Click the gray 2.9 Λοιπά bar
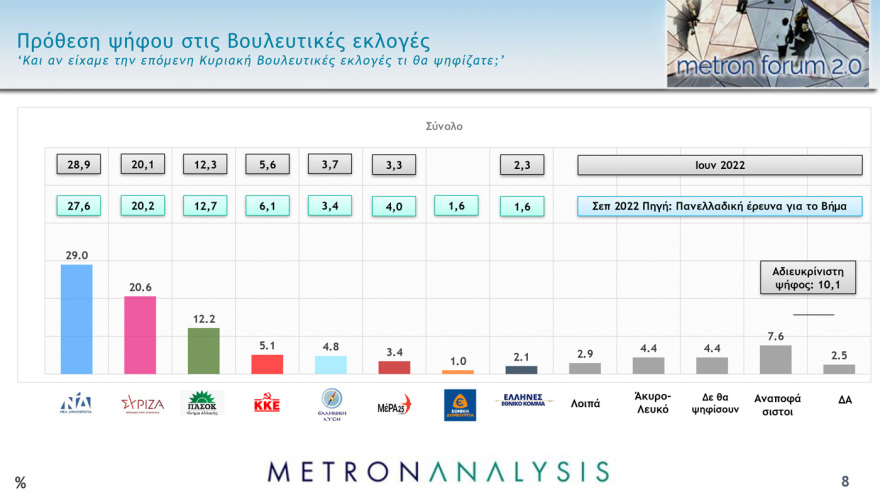Screen dimensions: 880x495 pyautogui.click(x=585, y=369)
